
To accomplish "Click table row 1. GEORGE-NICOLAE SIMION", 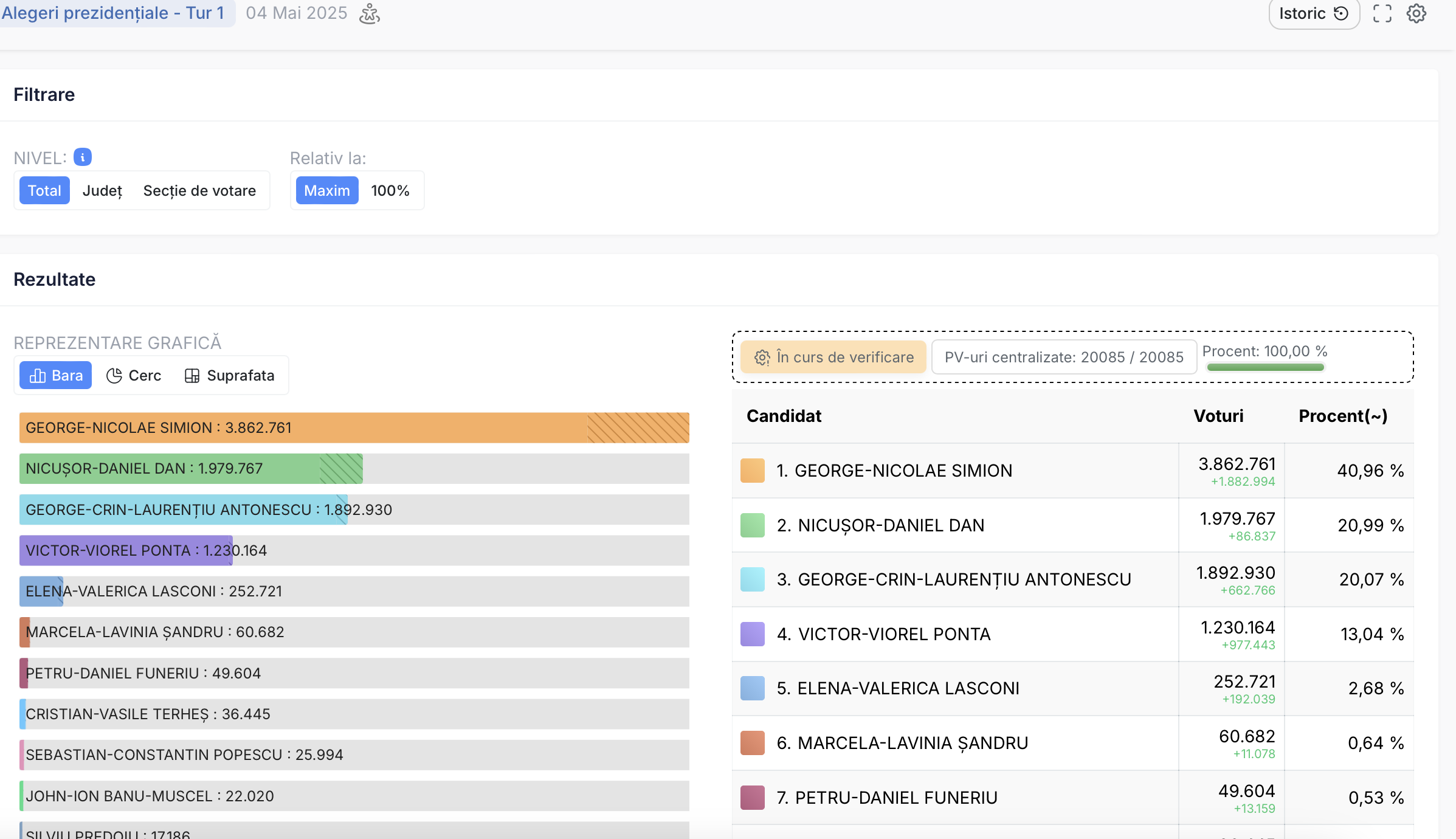I will (1073, 471).
